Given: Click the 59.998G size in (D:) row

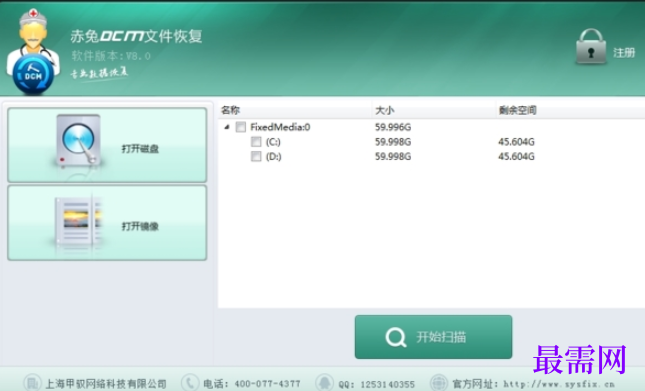Looking at the screenshot, I should (393, 156).
